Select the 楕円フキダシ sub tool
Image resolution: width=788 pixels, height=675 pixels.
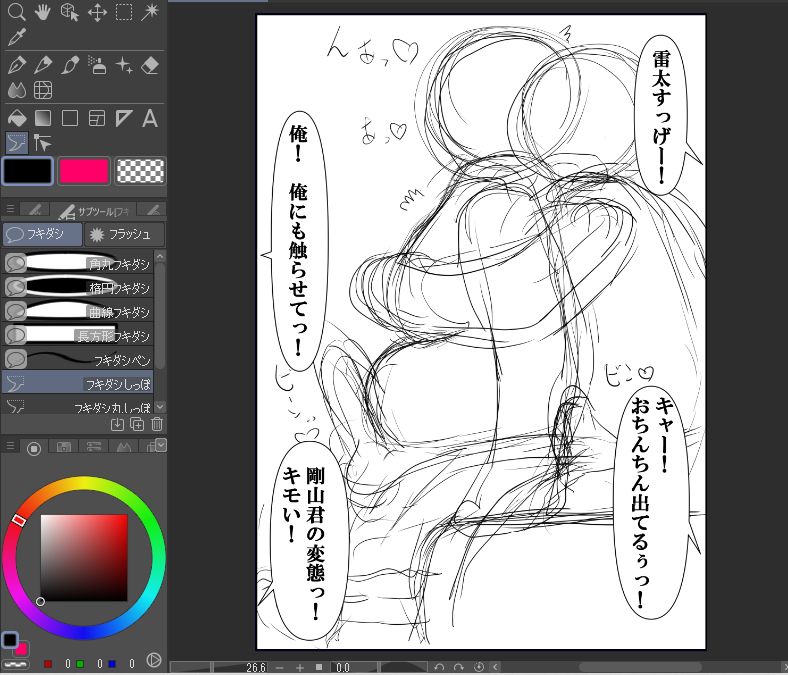[x=78, y=287]
